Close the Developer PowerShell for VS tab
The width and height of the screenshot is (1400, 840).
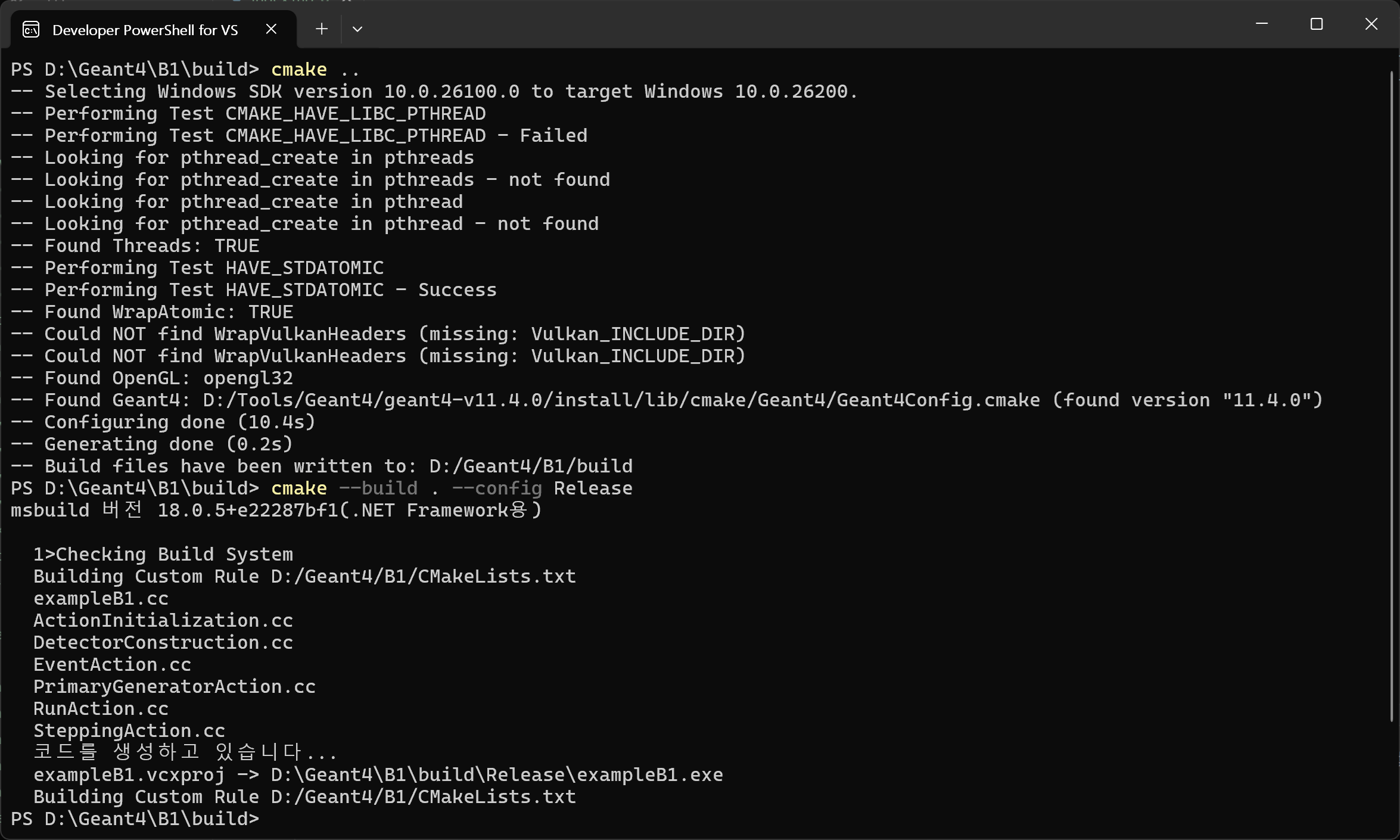point(271,29)
